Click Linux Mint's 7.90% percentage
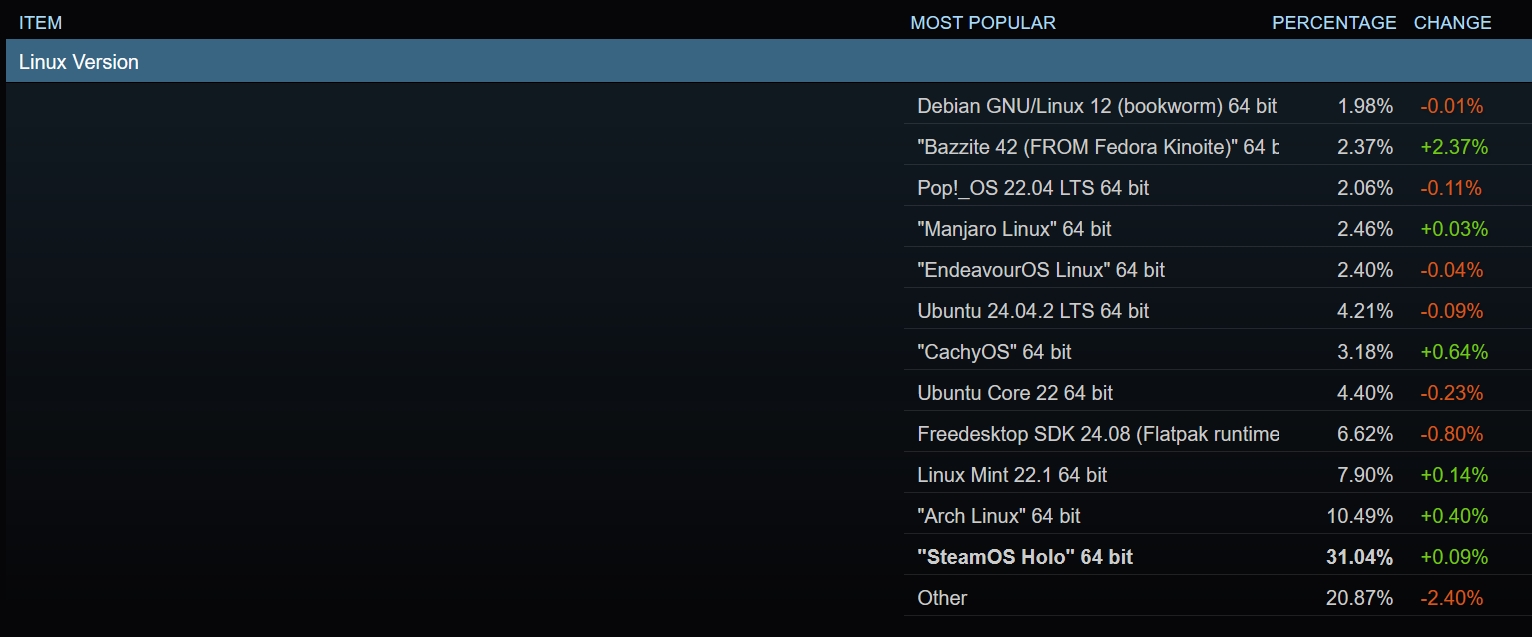The width and height of the screenshot is (1532, 637). click(1365, 475)
